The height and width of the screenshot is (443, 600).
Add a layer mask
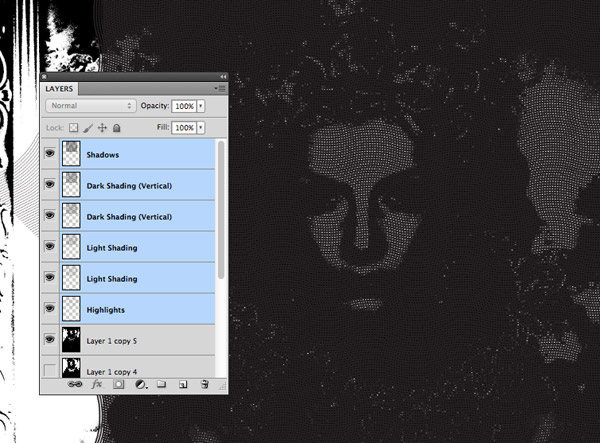(x=118, y=384)
